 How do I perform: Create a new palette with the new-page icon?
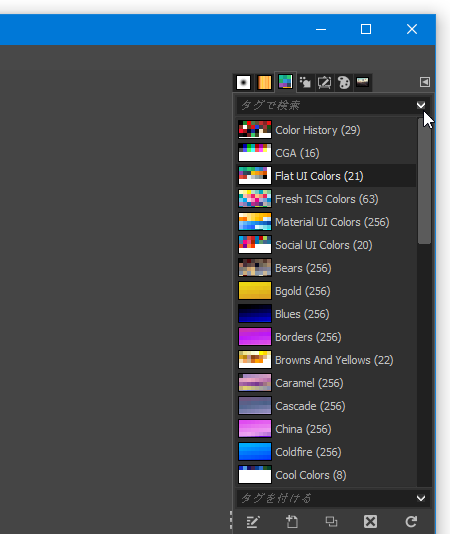[292, 521]
